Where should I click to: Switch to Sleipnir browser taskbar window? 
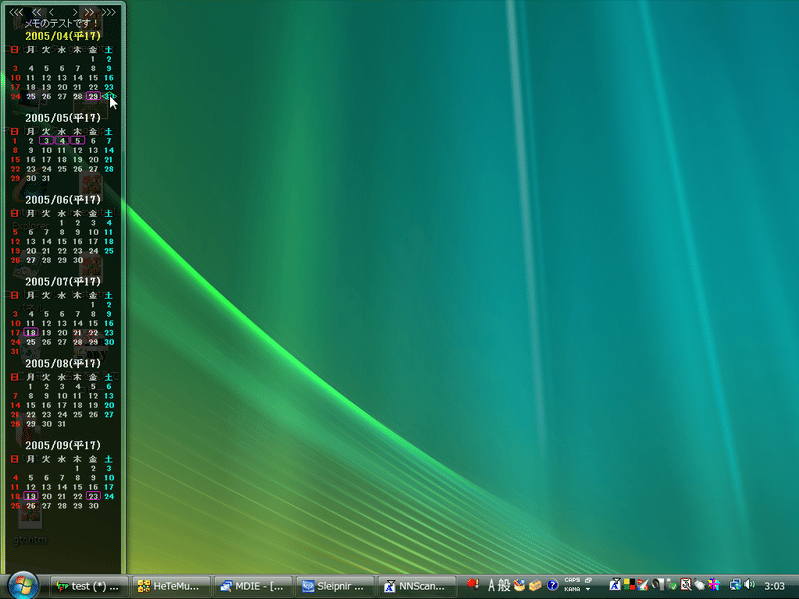coord(336,586)
